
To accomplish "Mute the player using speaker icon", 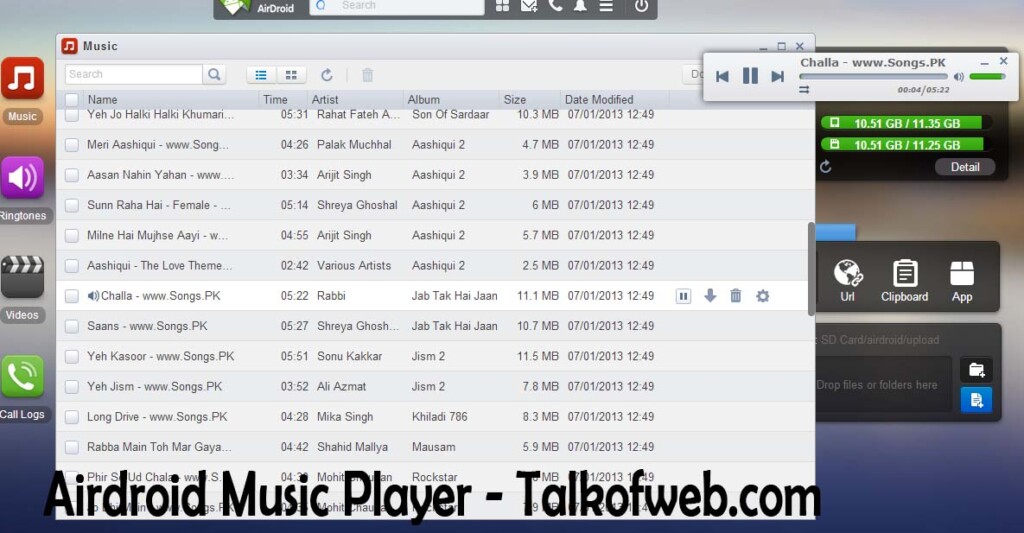I will coord(959,77).
